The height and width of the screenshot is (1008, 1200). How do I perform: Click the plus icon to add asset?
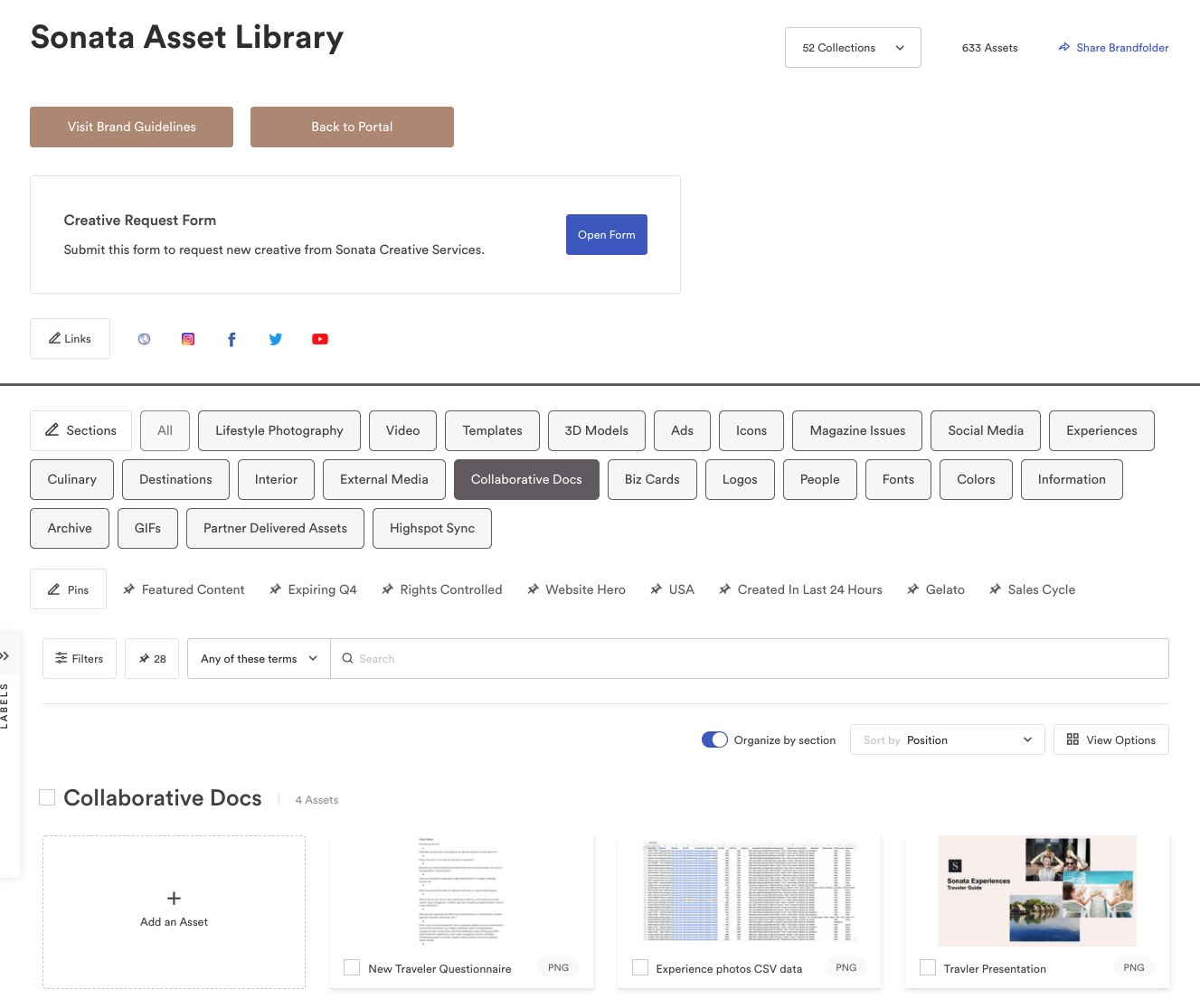175,899
